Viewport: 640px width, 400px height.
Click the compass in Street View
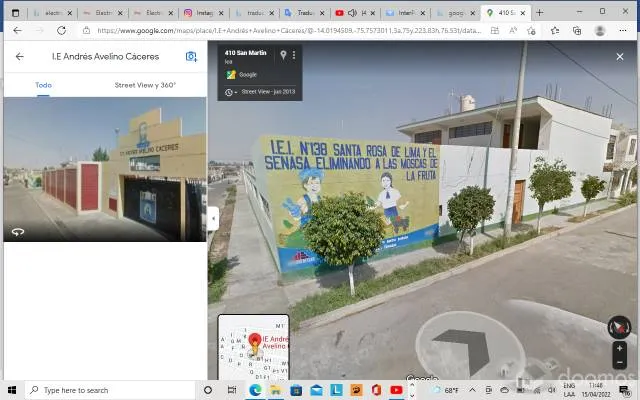619,327
